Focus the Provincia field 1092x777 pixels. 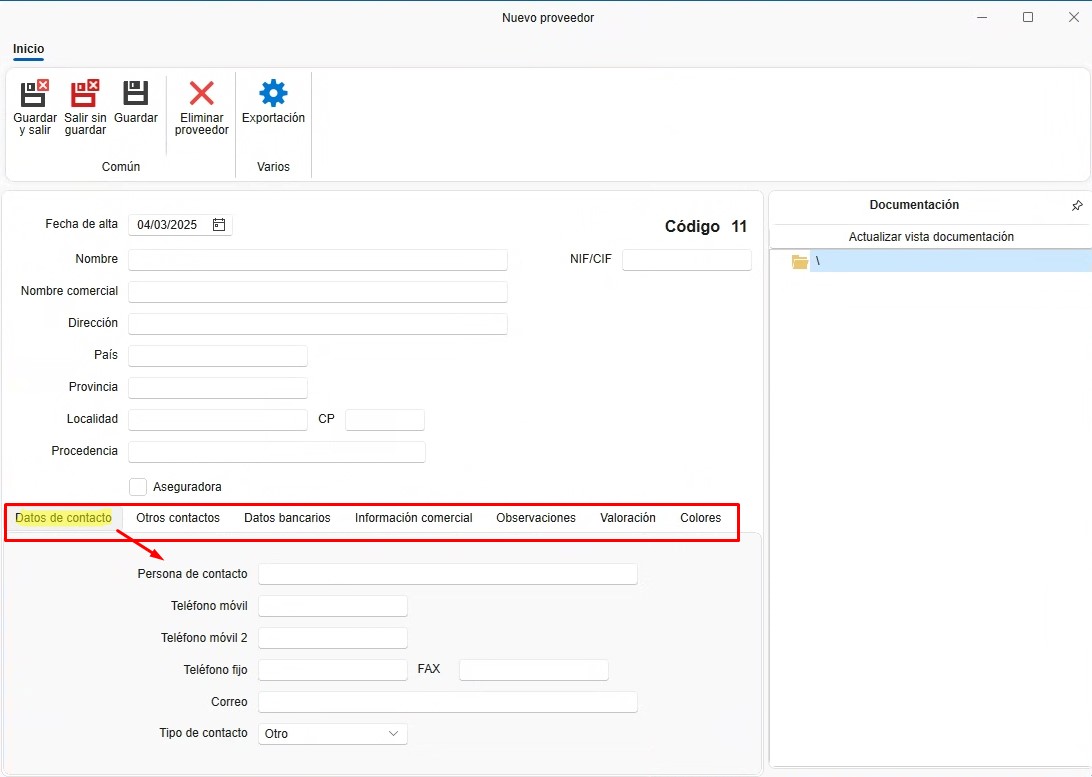(x=218, y=388)
